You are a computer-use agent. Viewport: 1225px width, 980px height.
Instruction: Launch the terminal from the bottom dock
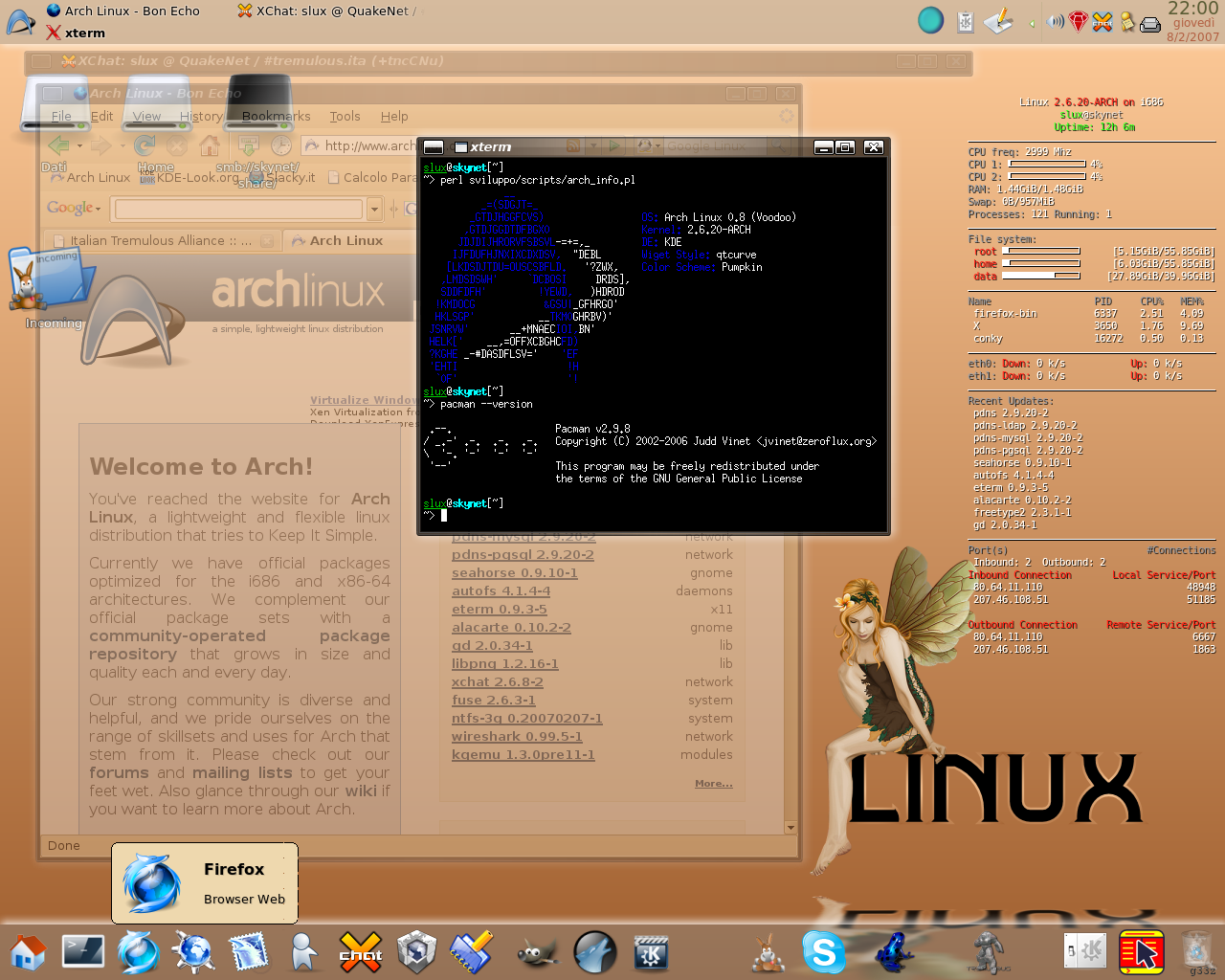[x=83, y=950]
